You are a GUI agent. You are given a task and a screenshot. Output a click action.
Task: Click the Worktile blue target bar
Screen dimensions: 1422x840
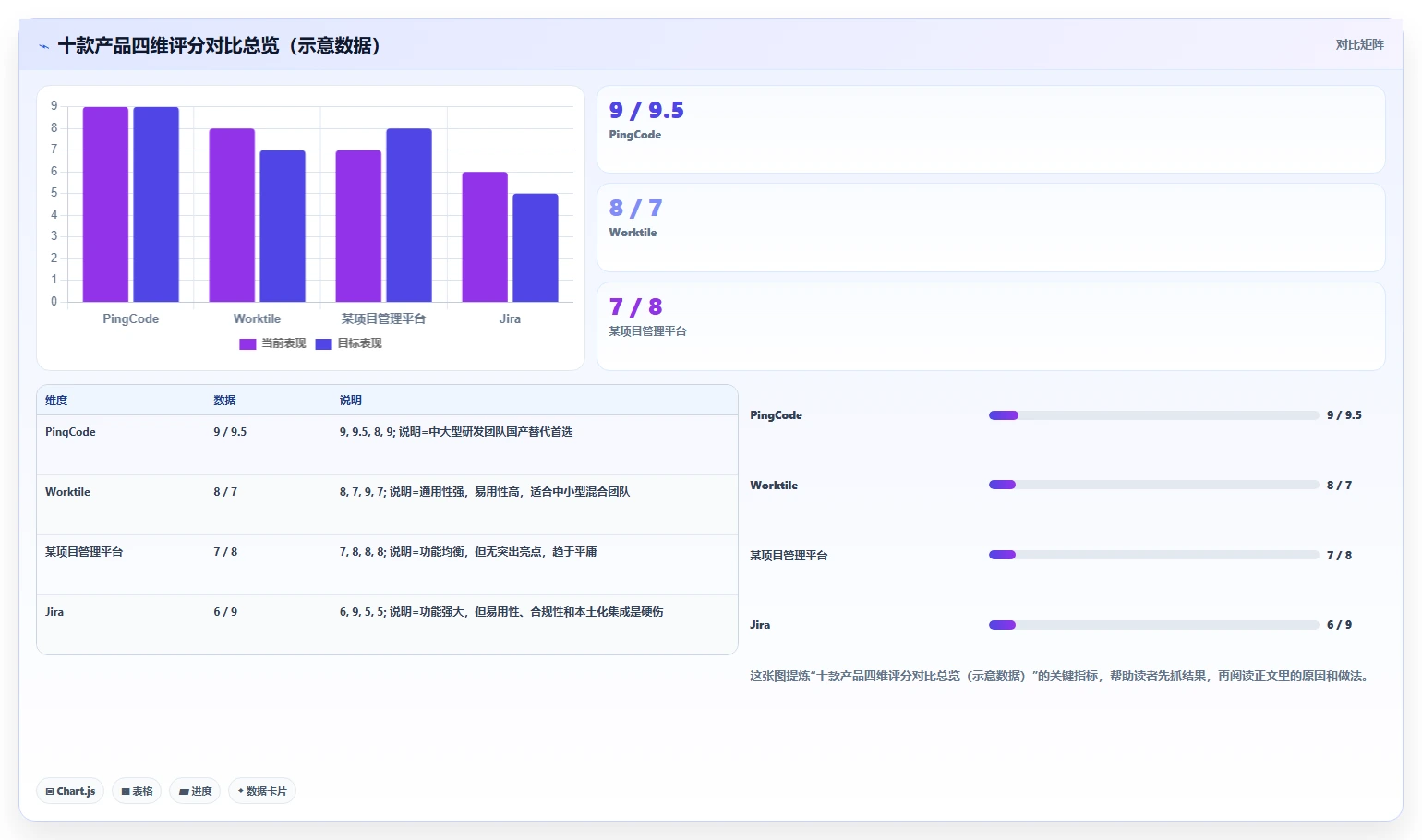(x=283, y=226)
